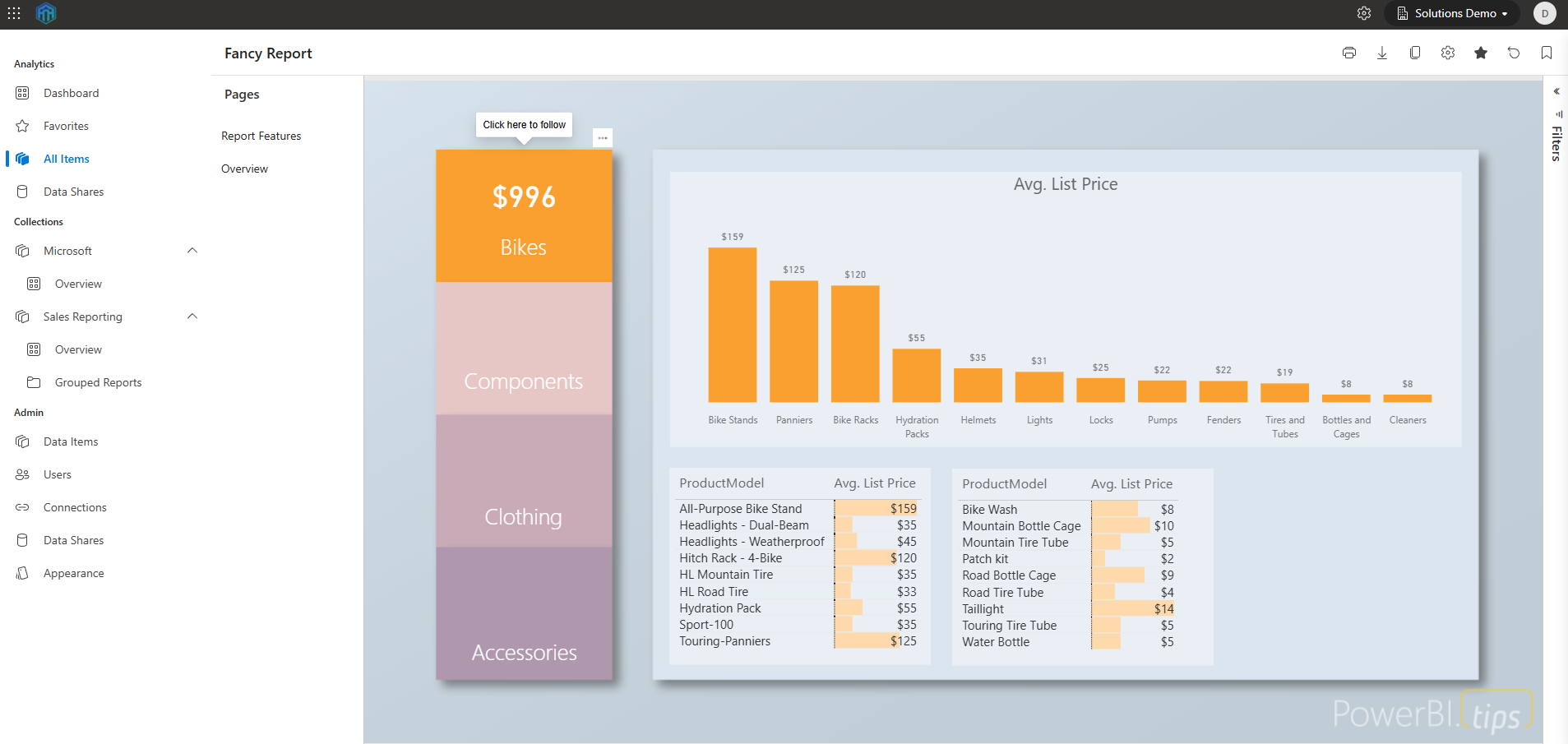Bookmark the report
The image size is (1568, 744).
1546,53
